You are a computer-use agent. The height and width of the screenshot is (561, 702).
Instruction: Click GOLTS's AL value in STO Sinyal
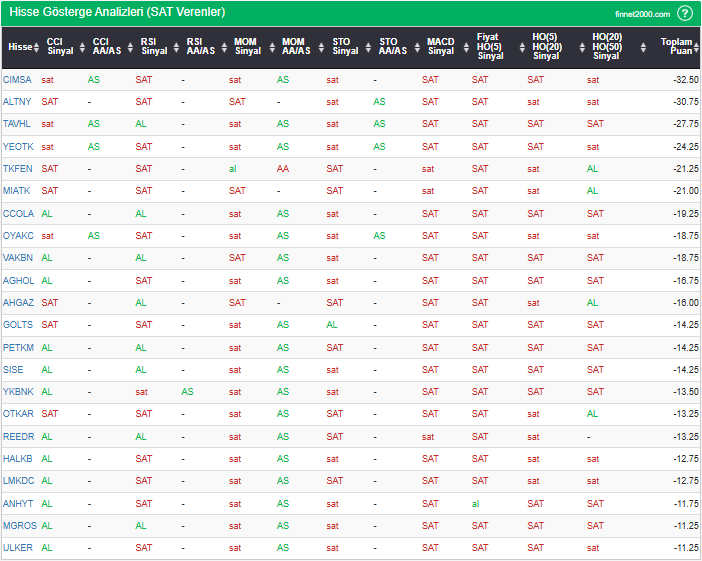click(332, 324)
